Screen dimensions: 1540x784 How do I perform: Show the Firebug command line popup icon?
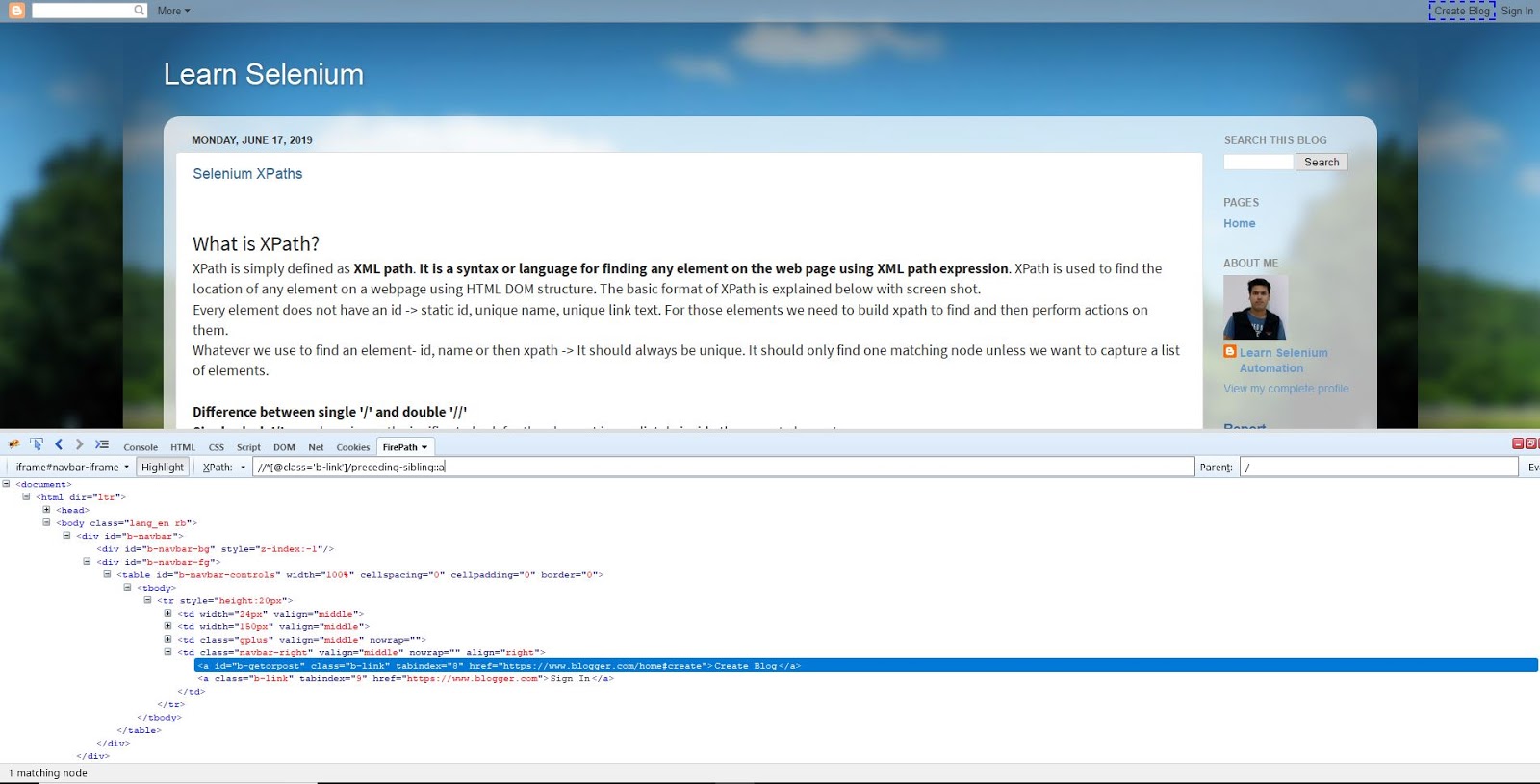[101, 444]
